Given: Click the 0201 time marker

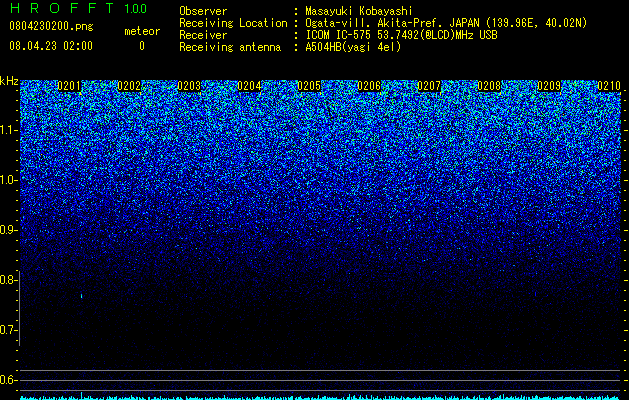Looking at the screenshot, I should (x=69, y=86).
